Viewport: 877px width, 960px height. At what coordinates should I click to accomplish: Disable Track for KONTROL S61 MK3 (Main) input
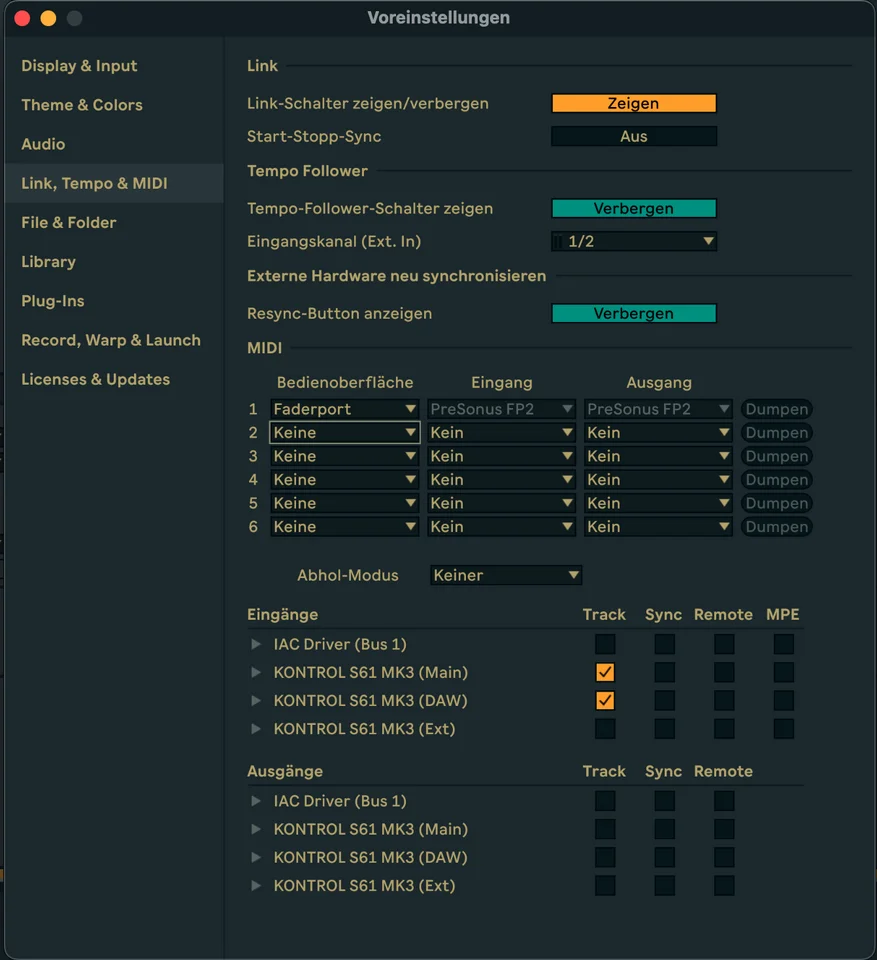pyautogui.click(x=605, y=673)
